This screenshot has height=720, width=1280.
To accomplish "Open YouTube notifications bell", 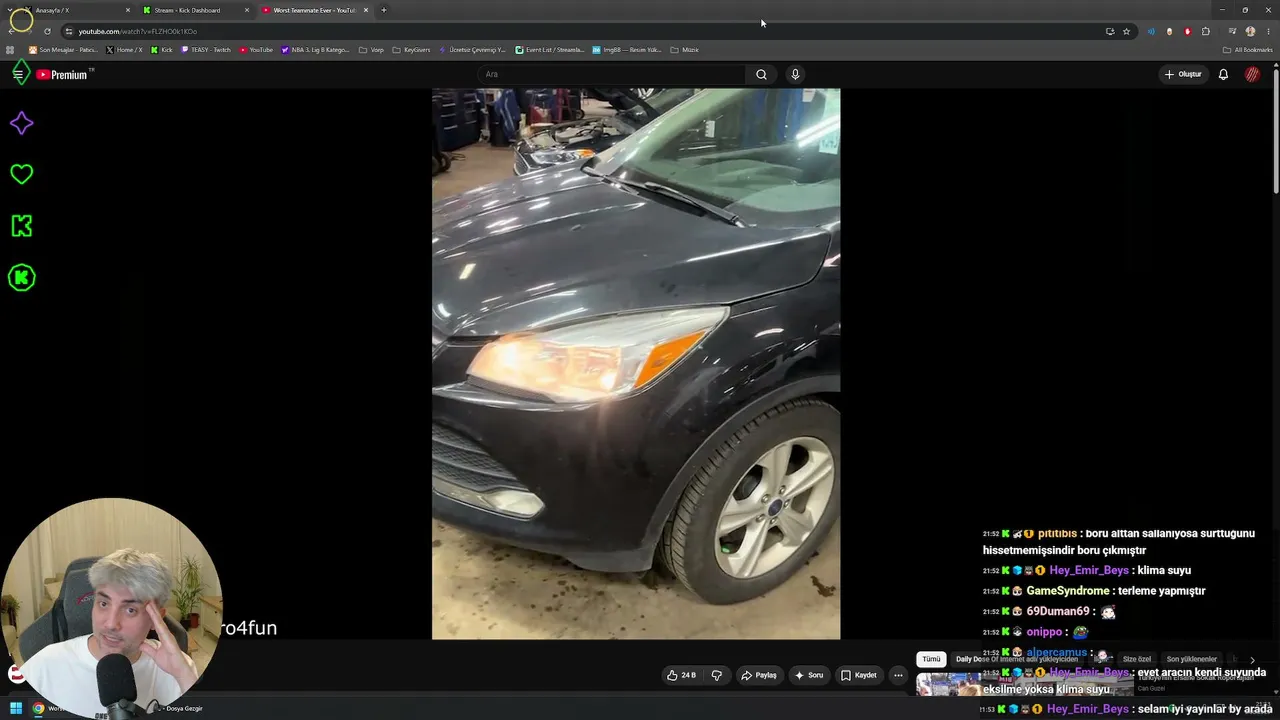I will (x=1223, y=74).
